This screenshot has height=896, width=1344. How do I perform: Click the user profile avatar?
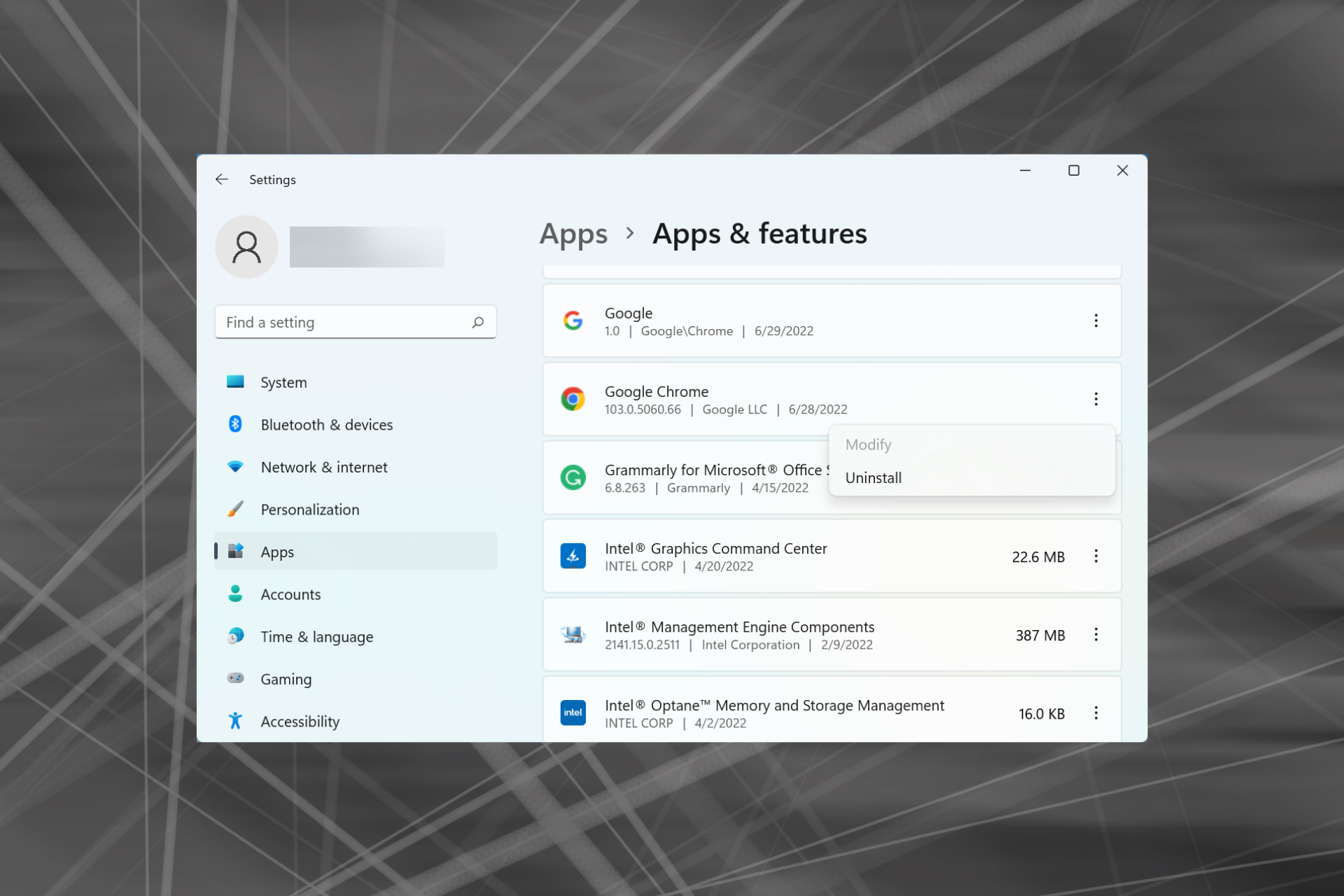[246, 247]
